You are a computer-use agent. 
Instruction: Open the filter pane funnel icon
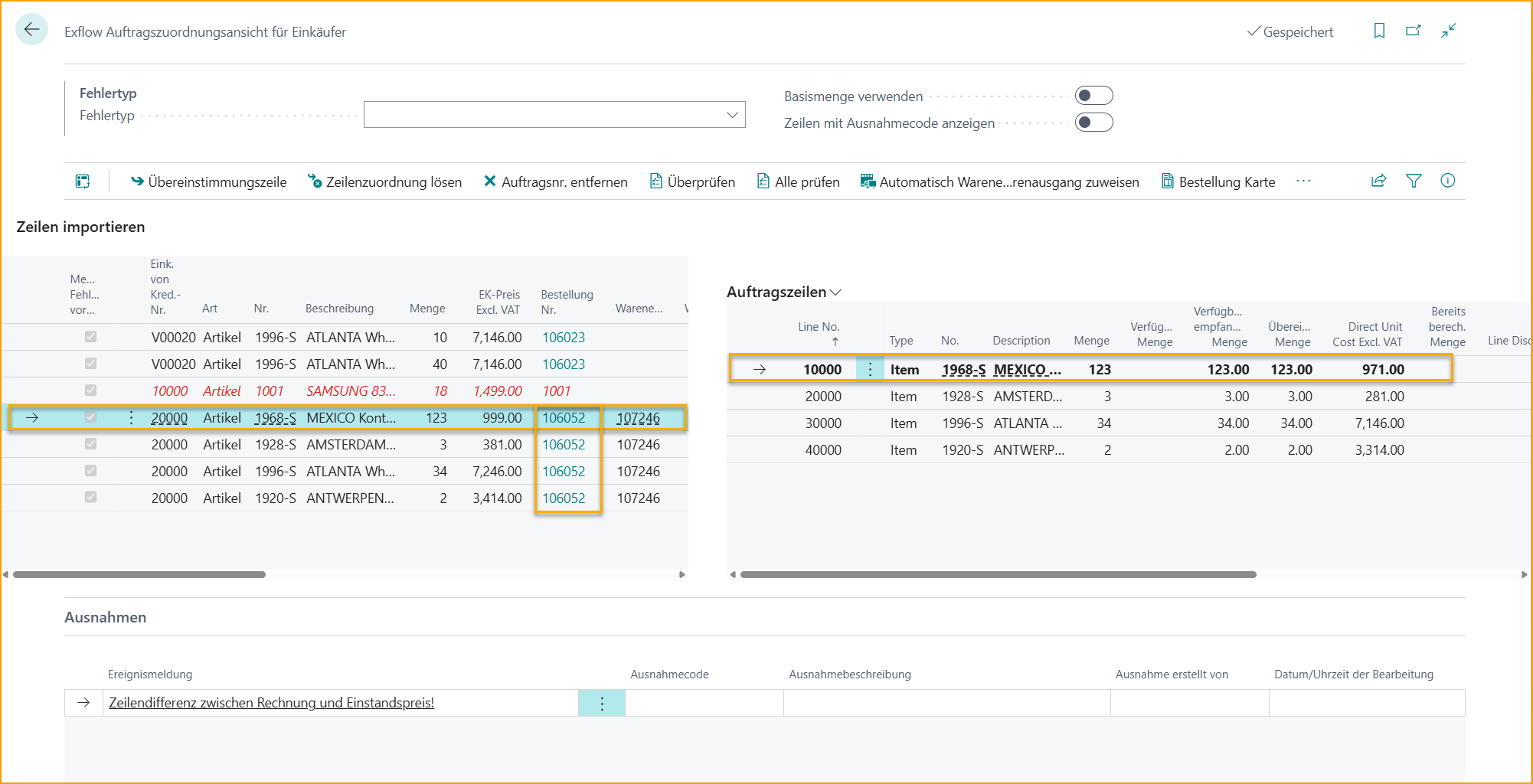pyautogui.click(x=1414, y=181)
